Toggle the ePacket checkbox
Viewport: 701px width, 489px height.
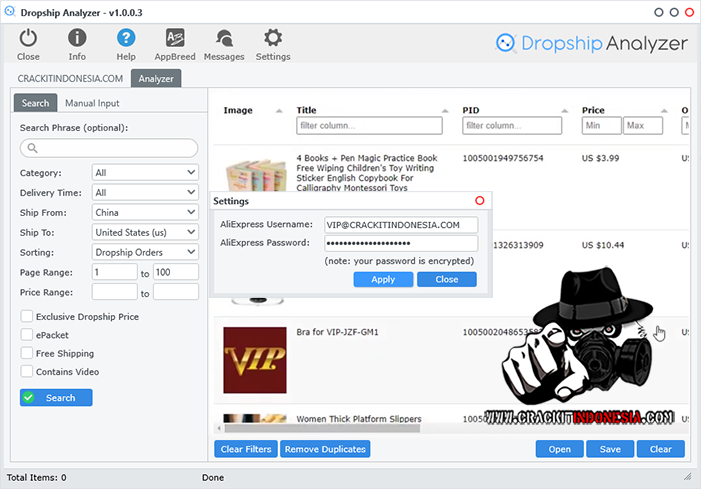point(26,335)
